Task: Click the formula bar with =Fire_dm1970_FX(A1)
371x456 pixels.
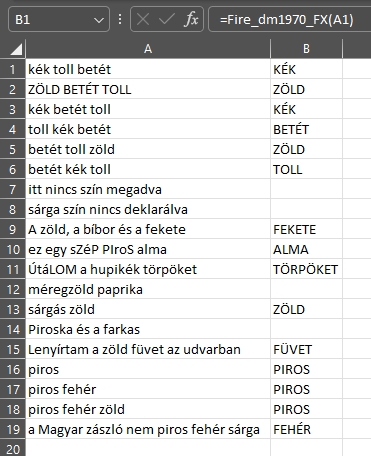Action: tap(289, 19)
